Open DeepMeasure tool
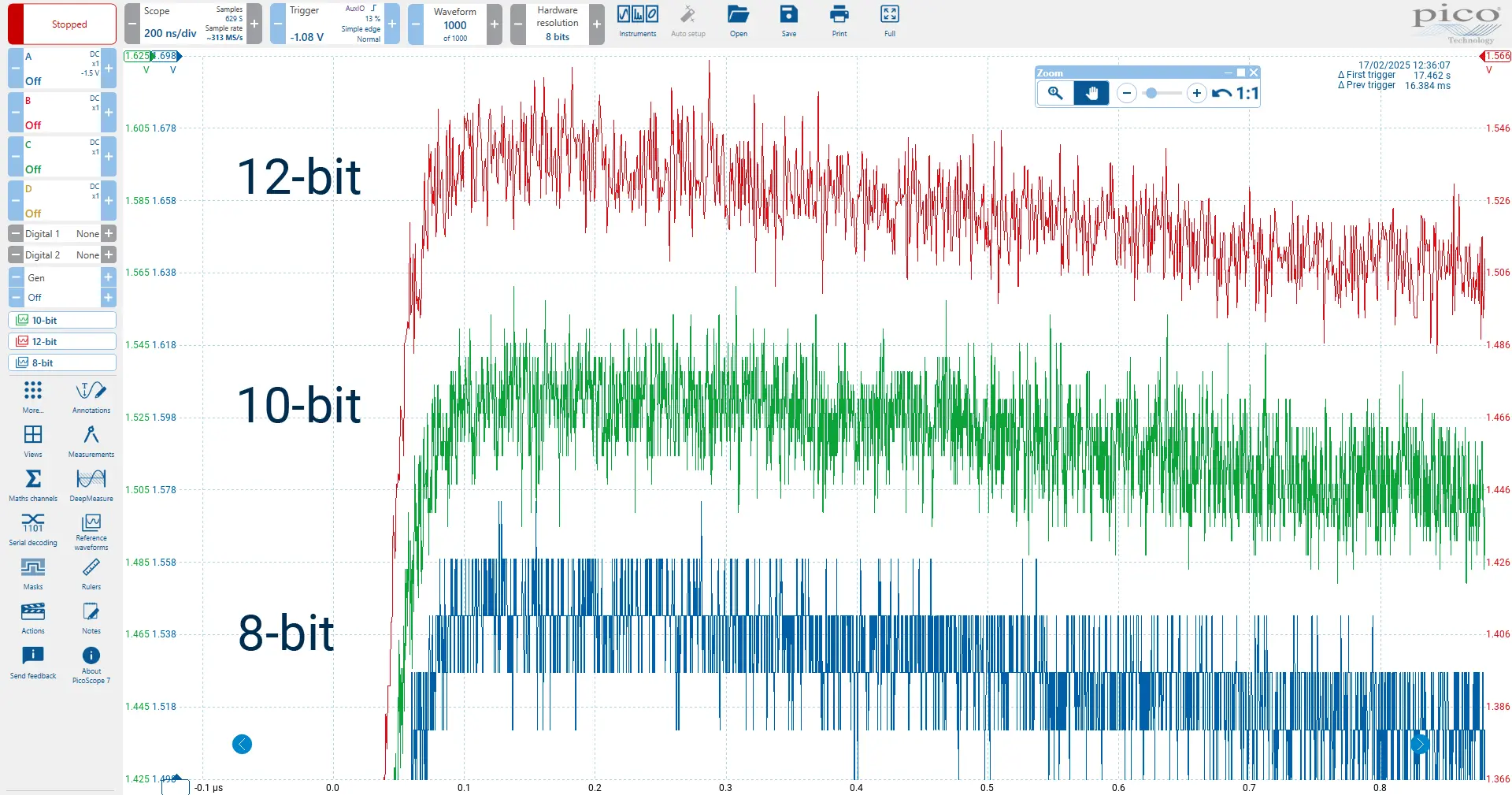The width and height of the screenshot is (1512, 795). point(91,485)
